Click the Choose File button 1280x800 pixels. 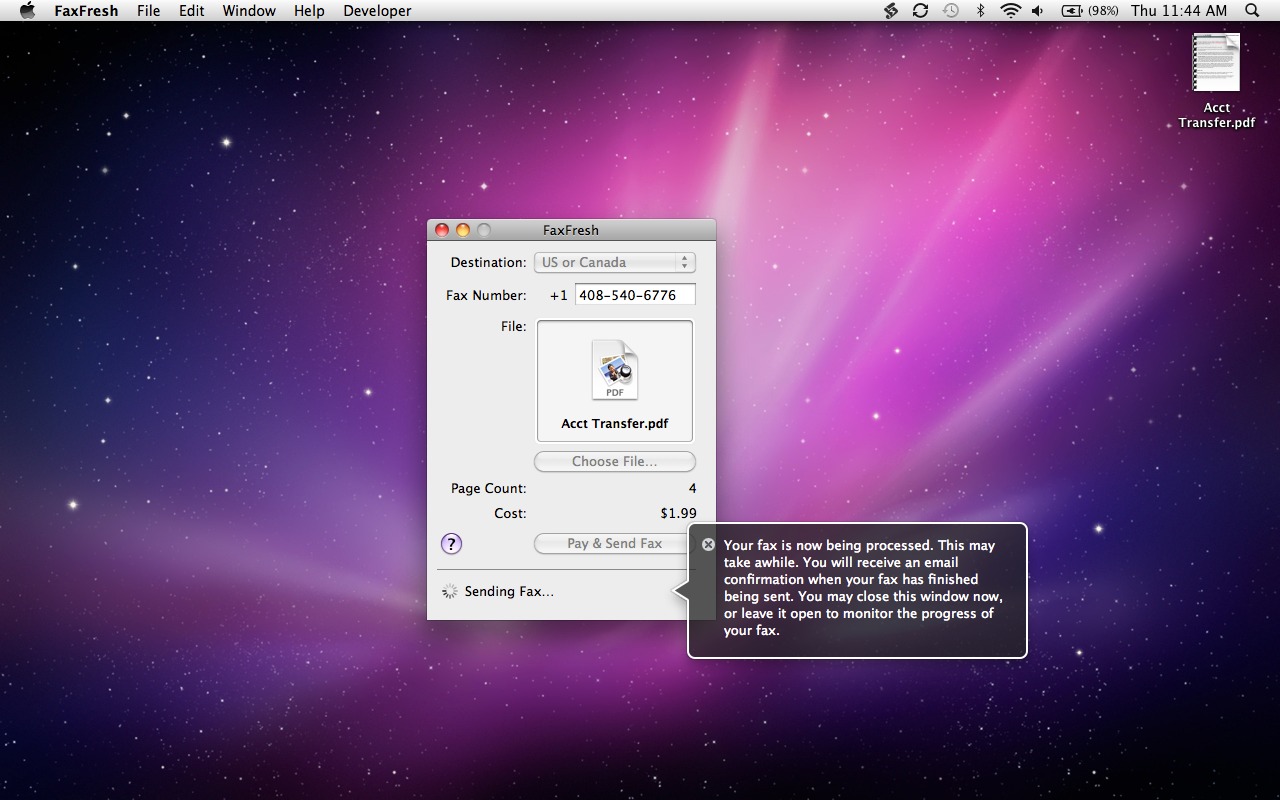(x=614, y=462)
